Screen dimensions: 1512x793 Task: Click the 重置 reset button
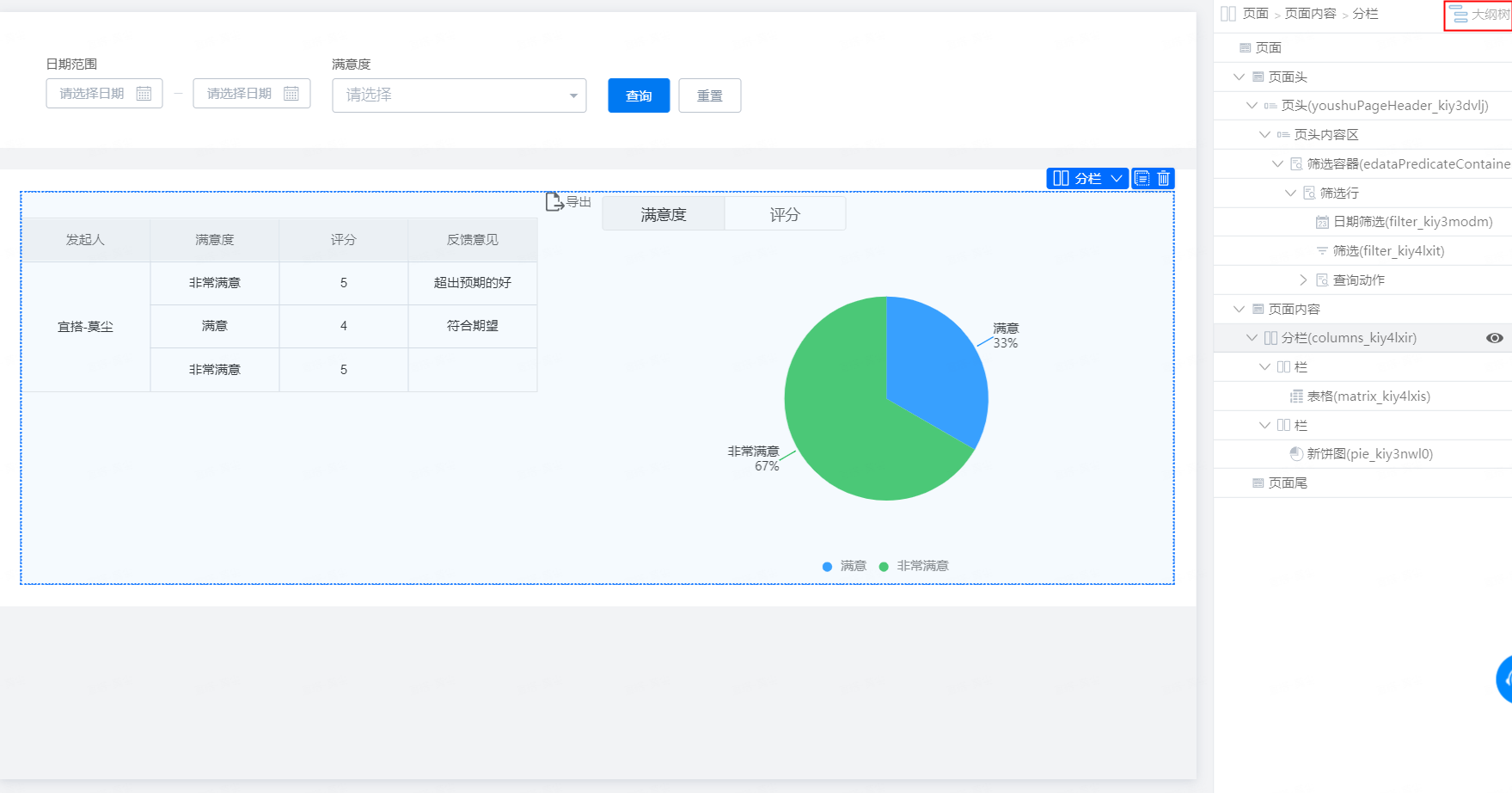tap(710, 95)
